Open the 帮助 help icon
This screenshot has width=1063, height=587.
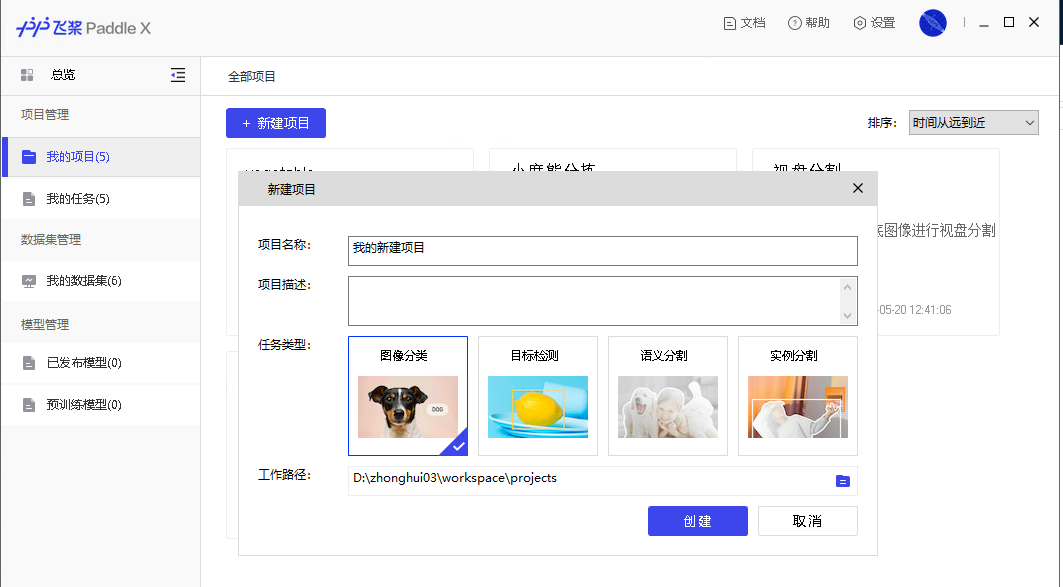[795, 23]
